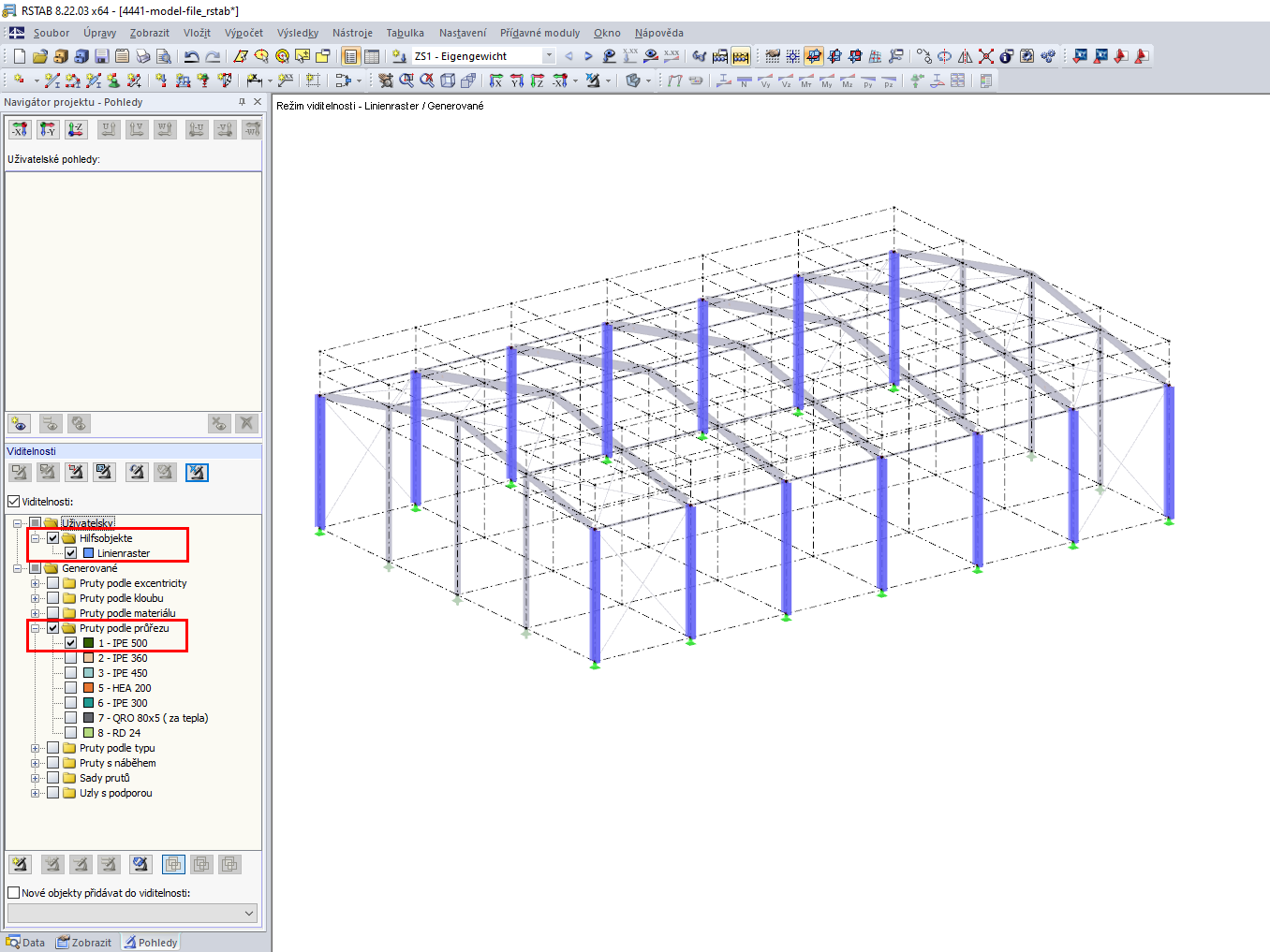1270x952 pixels.
Task: Enable Nové objekty přidávat do viditelnosti checkbox
Action: pyautogui.click(x=14, y=893)
